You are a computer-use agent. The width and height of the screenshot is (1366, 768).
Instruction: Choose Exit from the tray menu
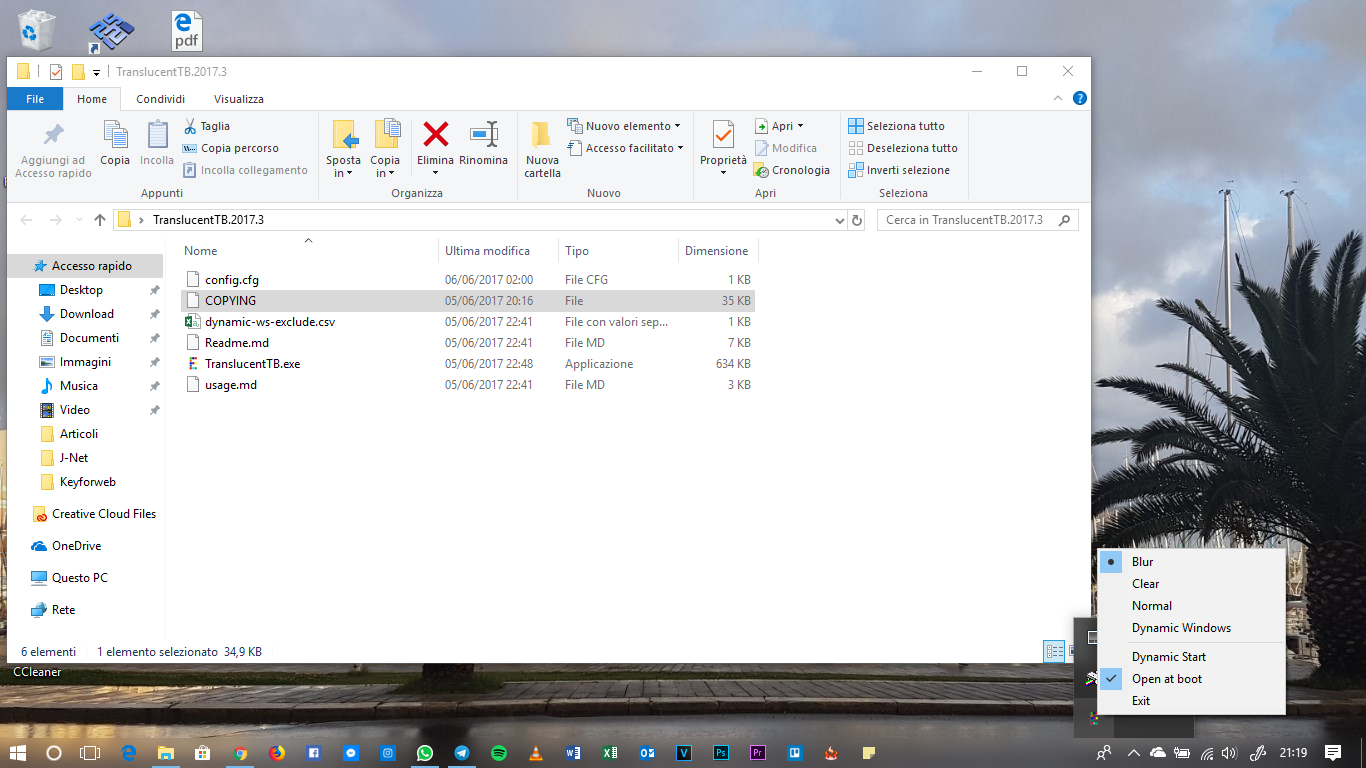(1141, 701)
